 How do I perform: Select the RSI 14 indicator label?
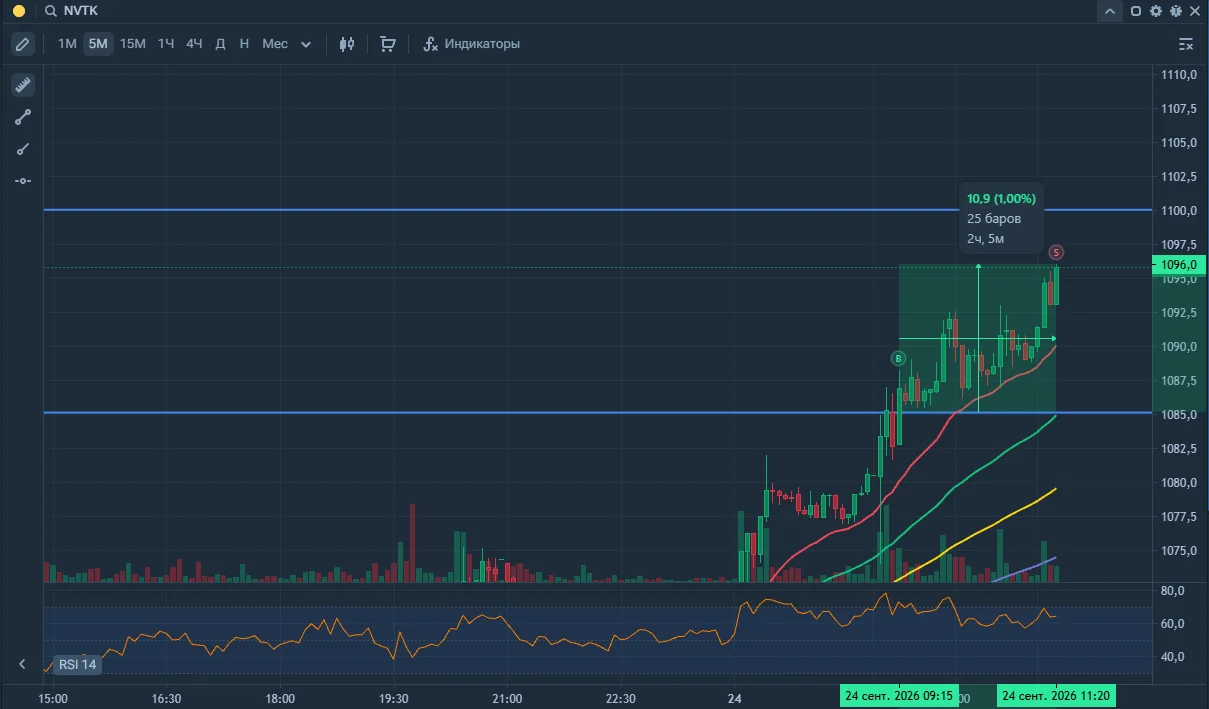[77, 663]
